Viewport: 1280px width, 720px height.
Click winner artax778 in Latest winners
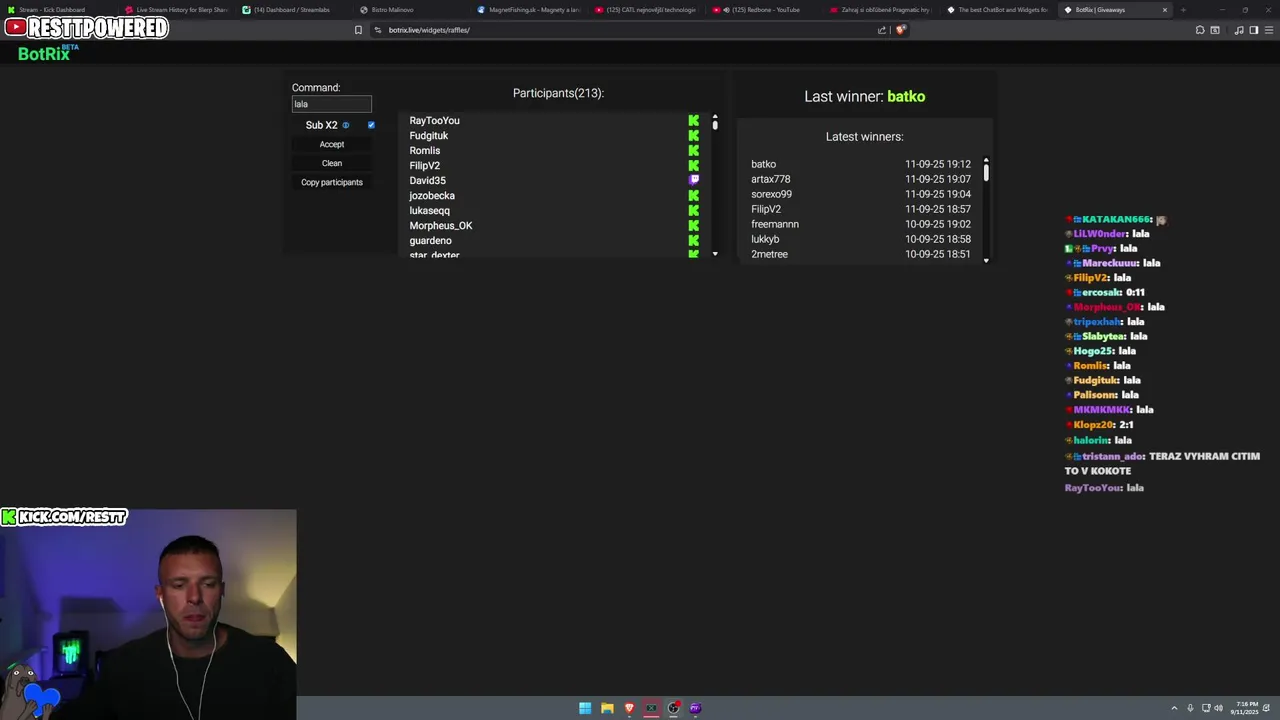pos(770,179)
